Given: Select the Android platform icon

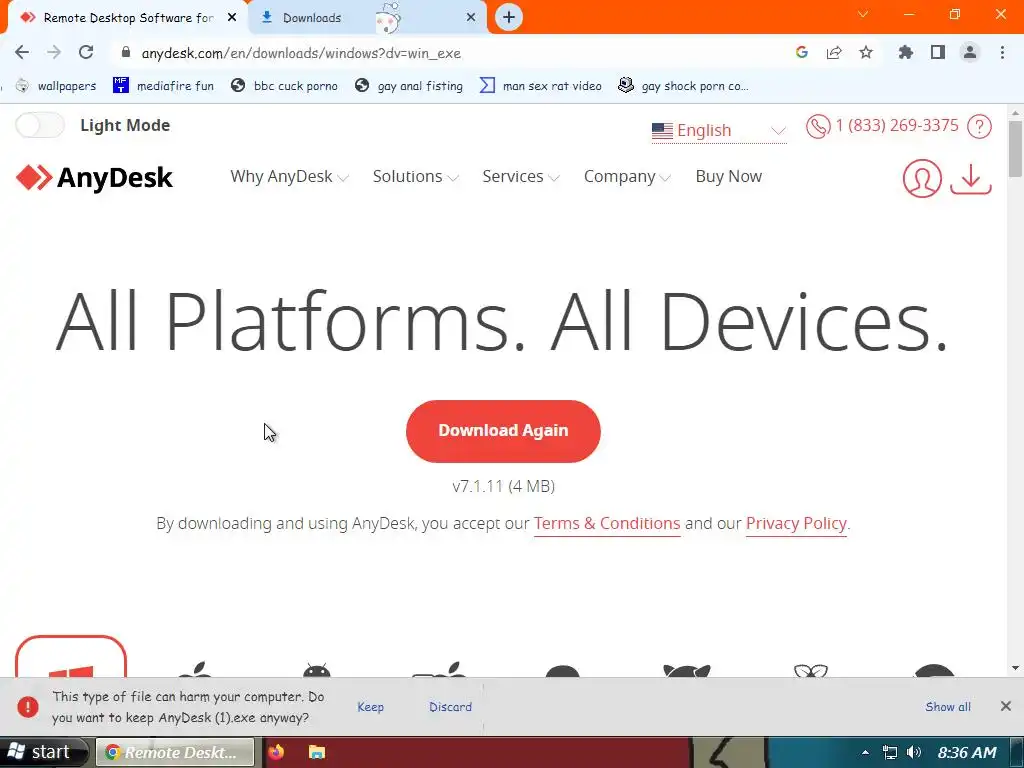Looking at the screenshot, I should pyautogui.click(x=317, y=670).
